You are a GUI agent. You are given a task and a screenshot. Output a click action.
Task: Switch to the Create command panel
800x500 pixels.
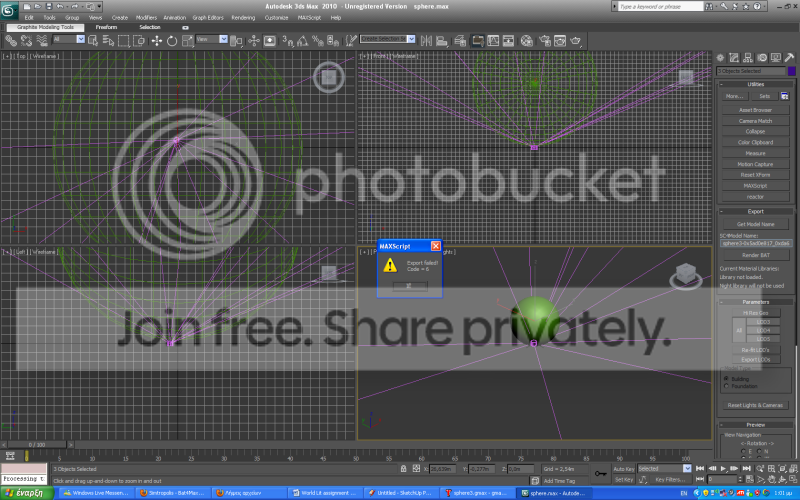tap(720, 58)
